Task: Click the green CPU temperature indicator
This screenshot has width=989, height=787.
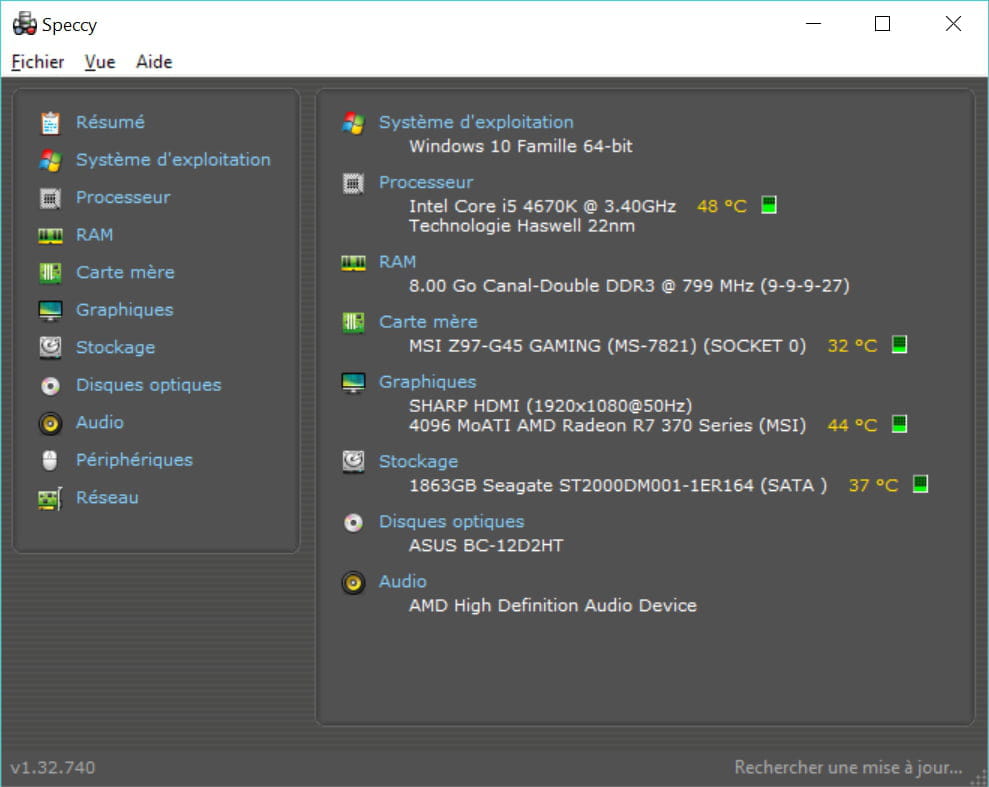Action: pyautogui.click(x=768, y=205)
